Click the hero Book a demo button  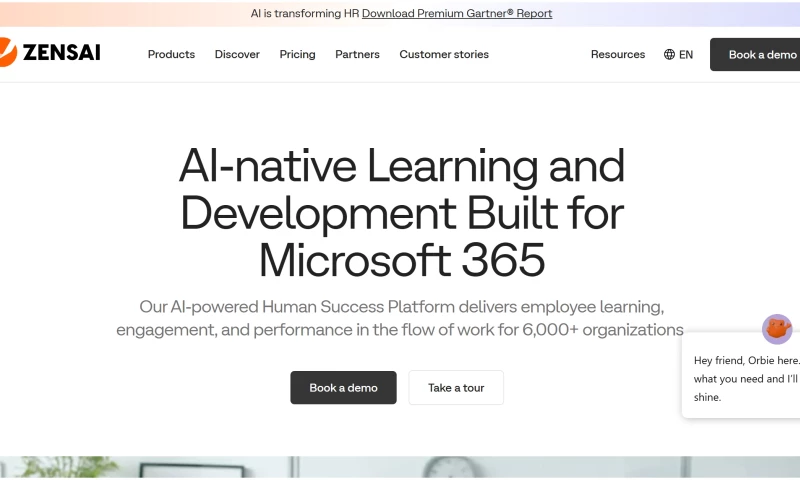[x=343, y=388]
